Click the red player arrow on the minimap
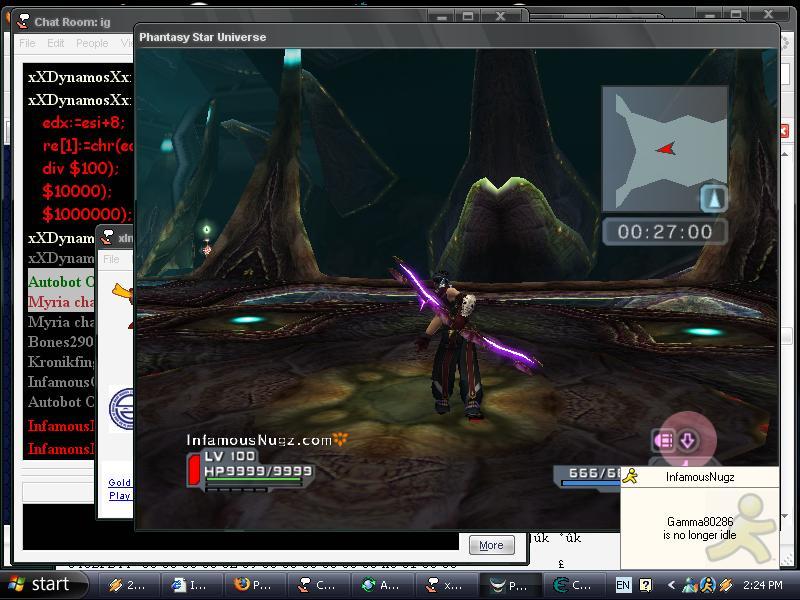Viewport: 800px width, 600px height. point(666,148)
